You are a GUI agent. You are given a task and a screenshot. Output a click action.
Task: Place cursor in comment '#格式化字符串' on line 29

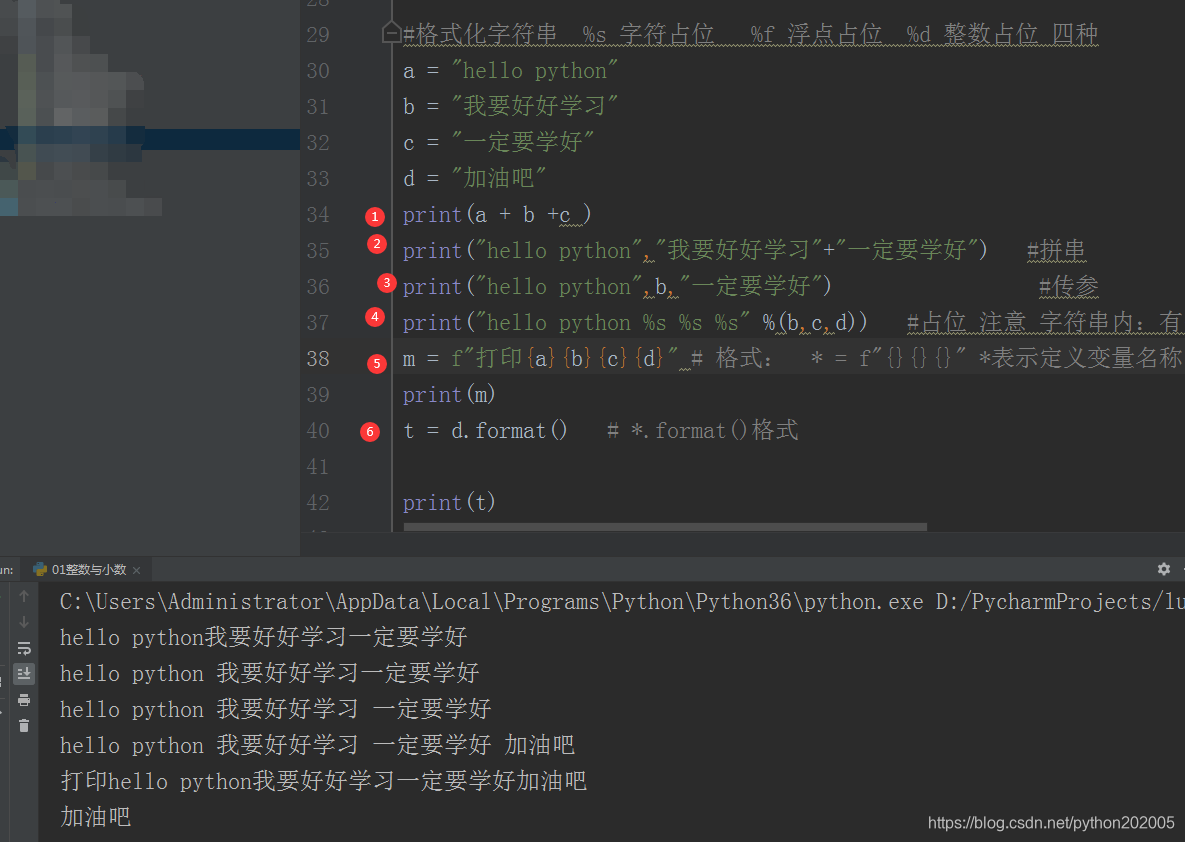pyautogui.click(x=480, y=34)
